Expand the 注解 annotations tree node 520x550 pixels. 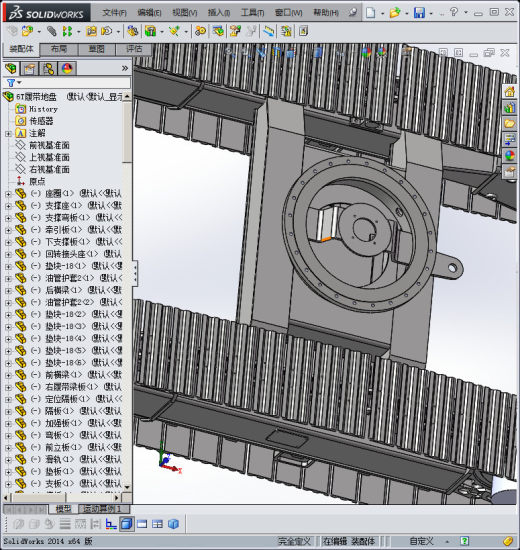click(8, 134)
